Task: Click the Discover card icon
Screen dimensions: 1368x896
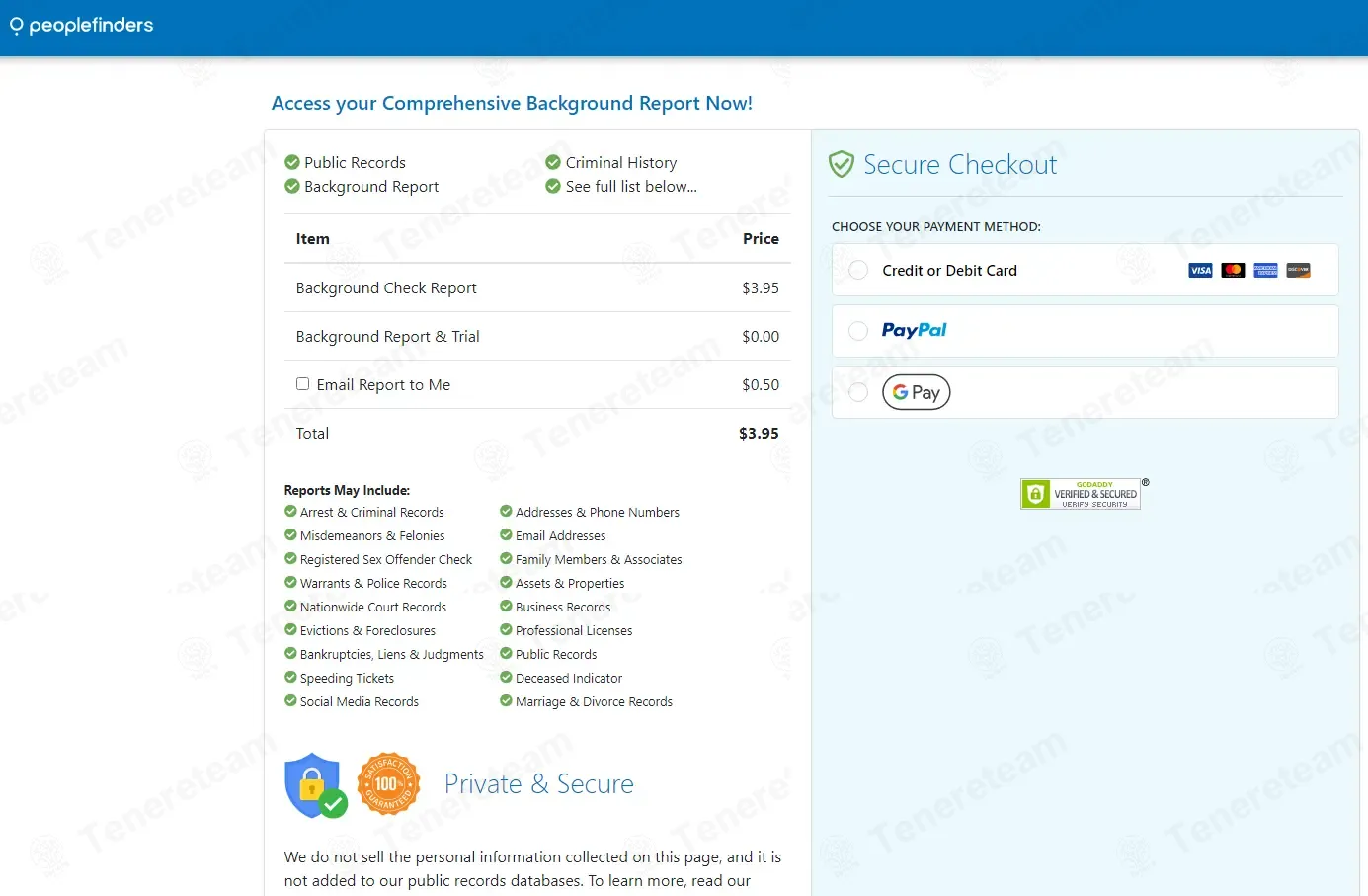Action: point(1298,271)
